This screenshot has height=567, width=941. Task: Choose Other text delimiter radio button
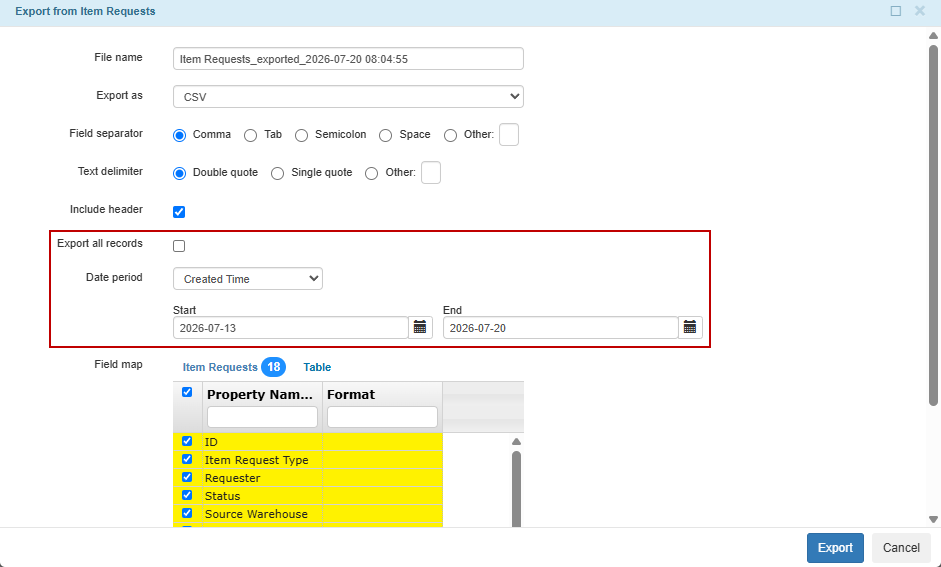[371, 173]
